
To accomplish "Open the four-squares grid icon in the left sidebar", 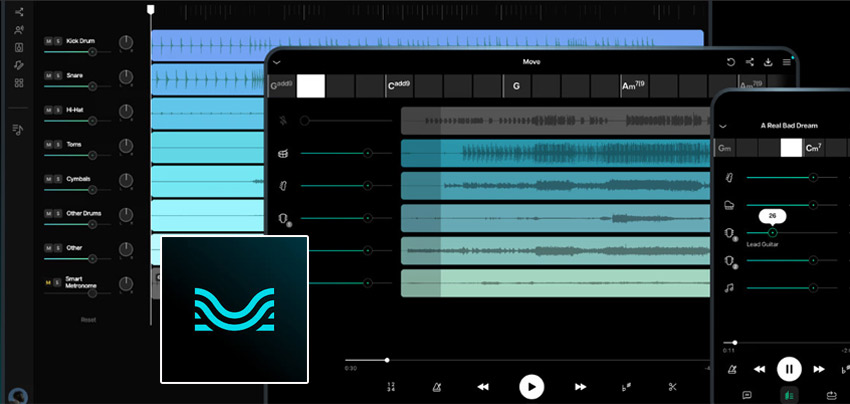I will pos(20,83).
